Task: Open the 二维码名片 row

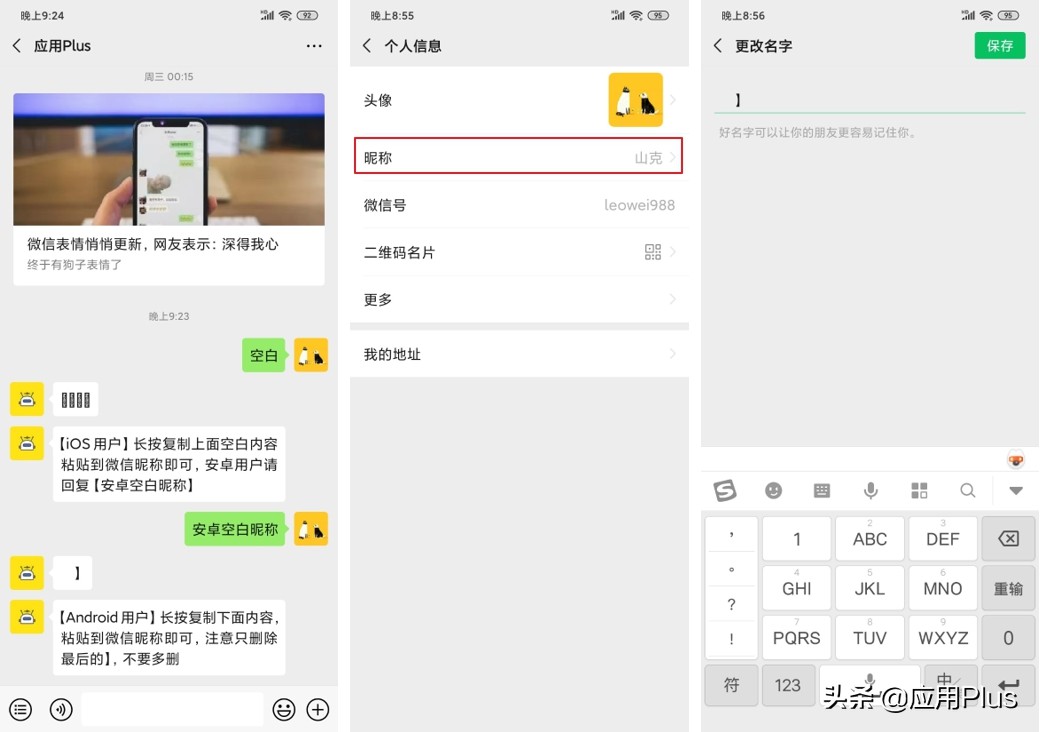Action: click(x=519, y=252)
